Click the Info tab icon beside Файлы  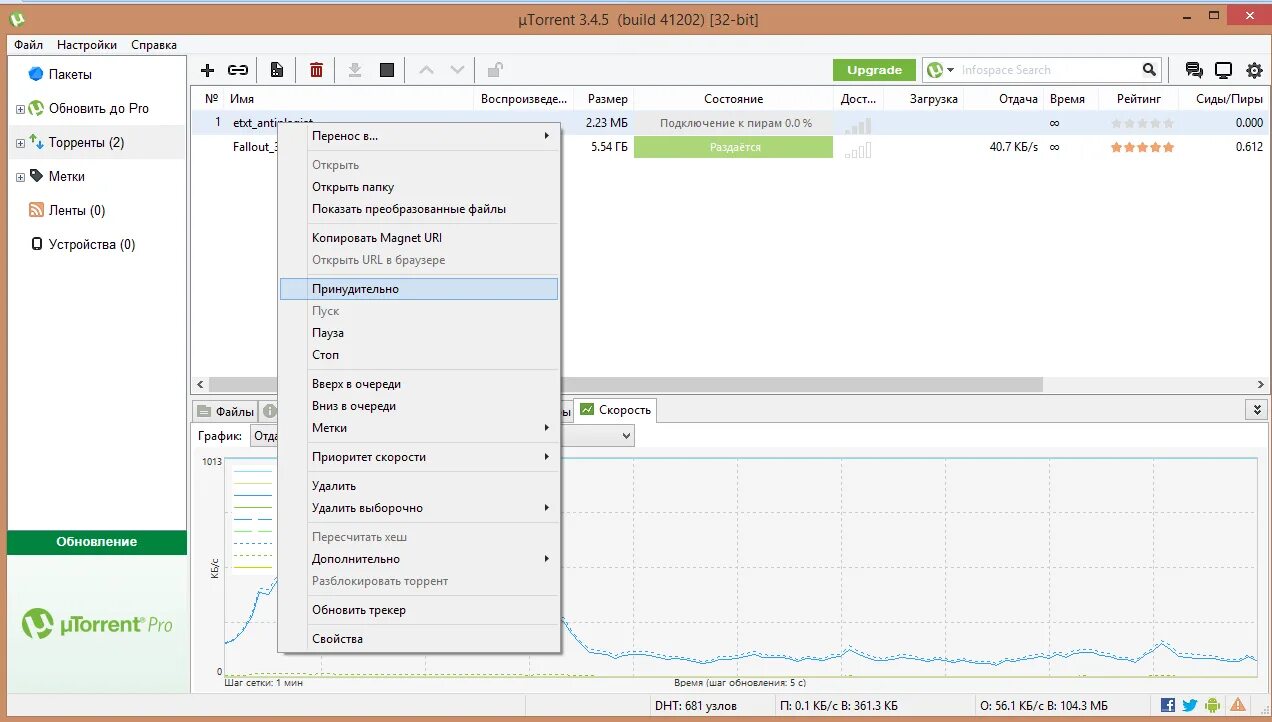[x=269, y=410]
